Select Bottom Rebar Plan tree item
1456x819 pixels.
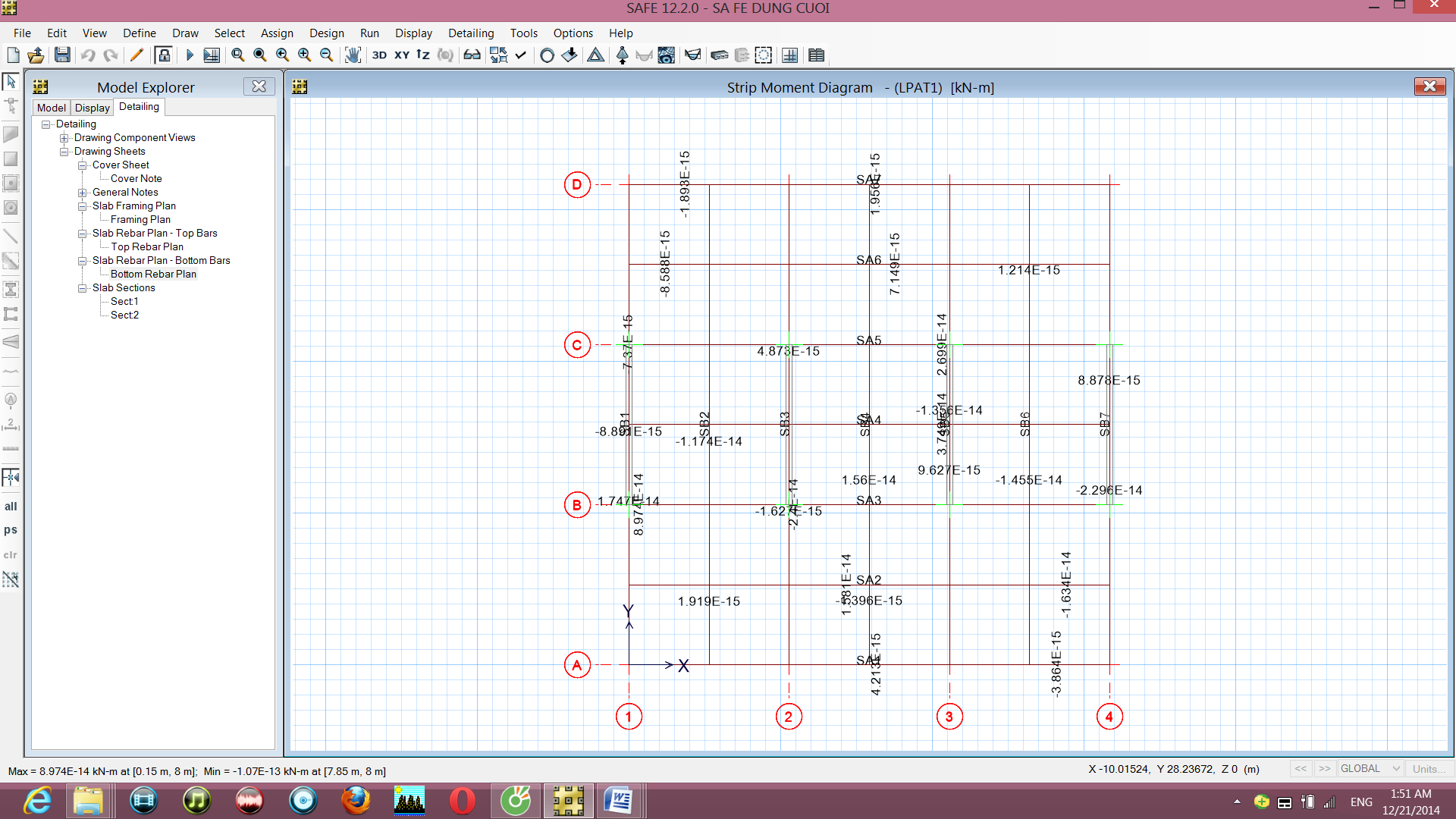click(x=153, y=275)
